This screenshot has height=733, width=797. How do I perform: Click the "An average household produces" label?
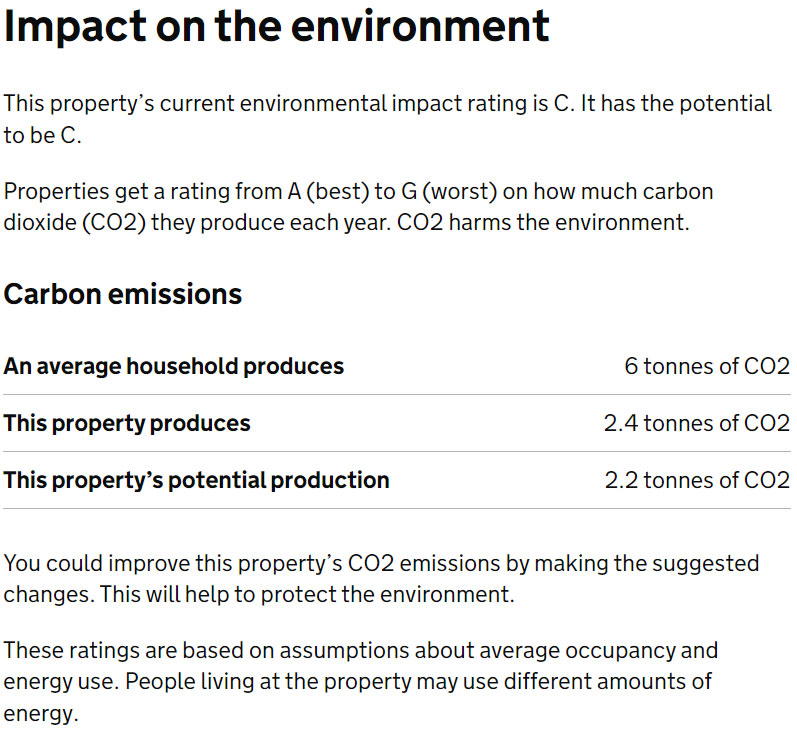pos(174,366)
